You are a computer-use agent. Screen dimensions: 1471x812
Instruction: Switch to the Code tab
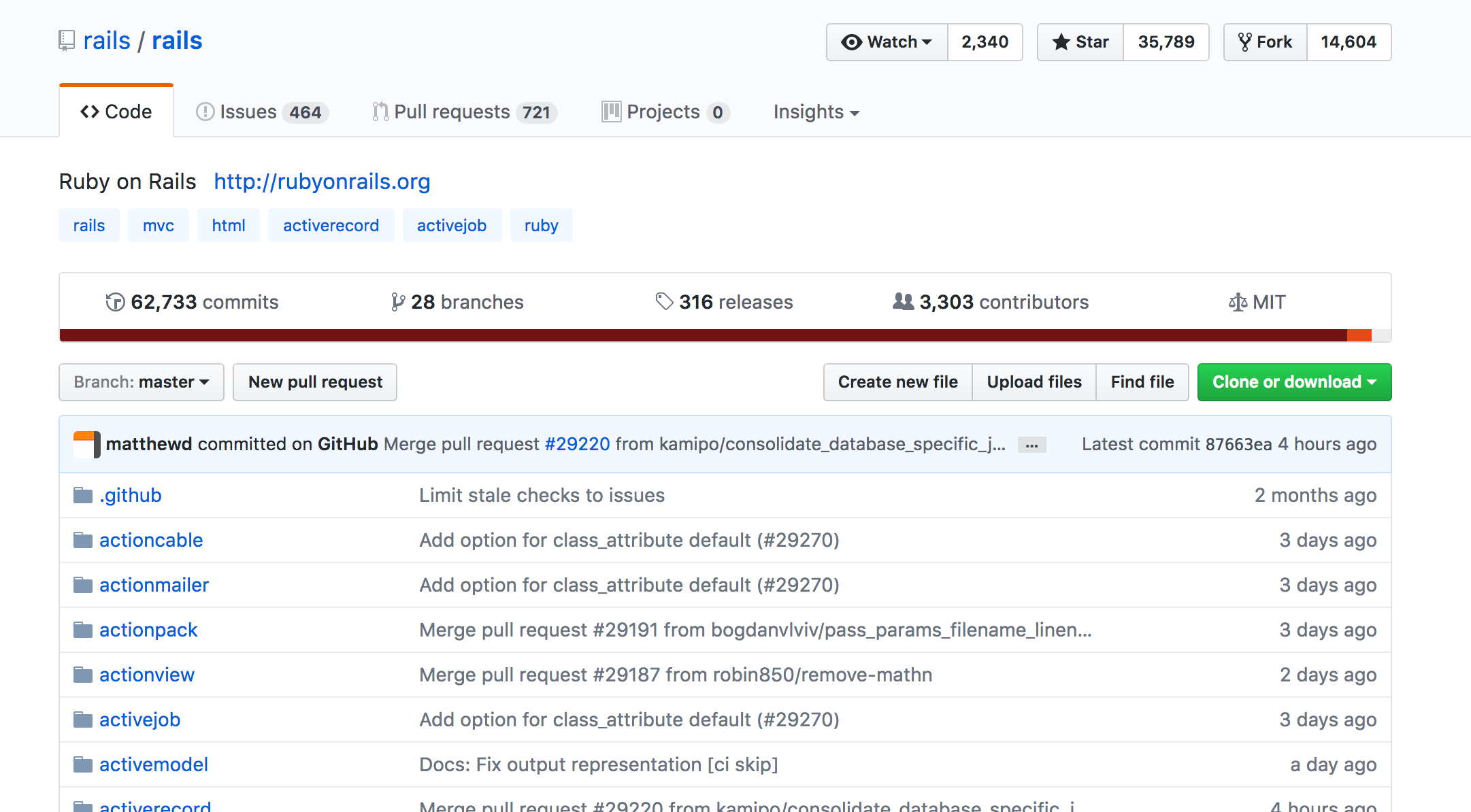click(x=116, y=112)
